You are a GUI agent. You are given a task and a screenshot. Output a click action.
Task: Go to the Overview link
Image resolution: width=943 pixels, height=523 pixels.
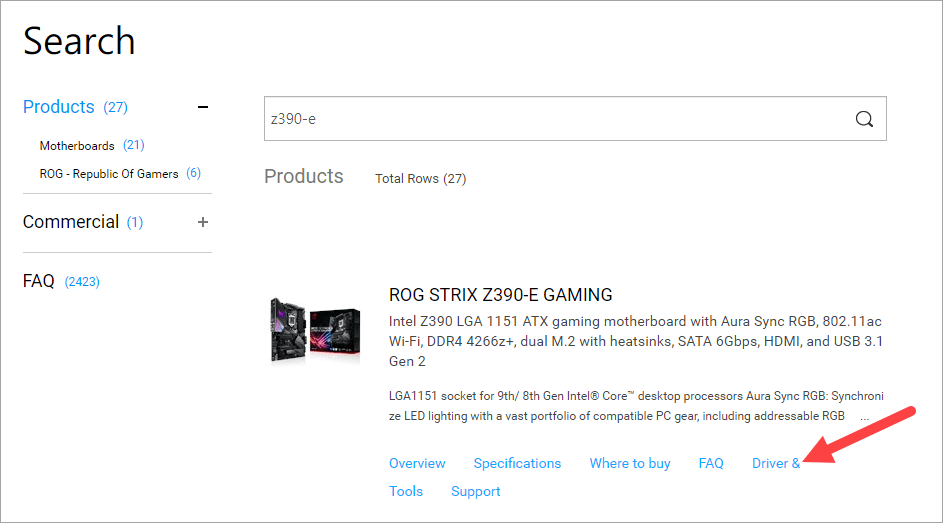click(x=417, y=464)
